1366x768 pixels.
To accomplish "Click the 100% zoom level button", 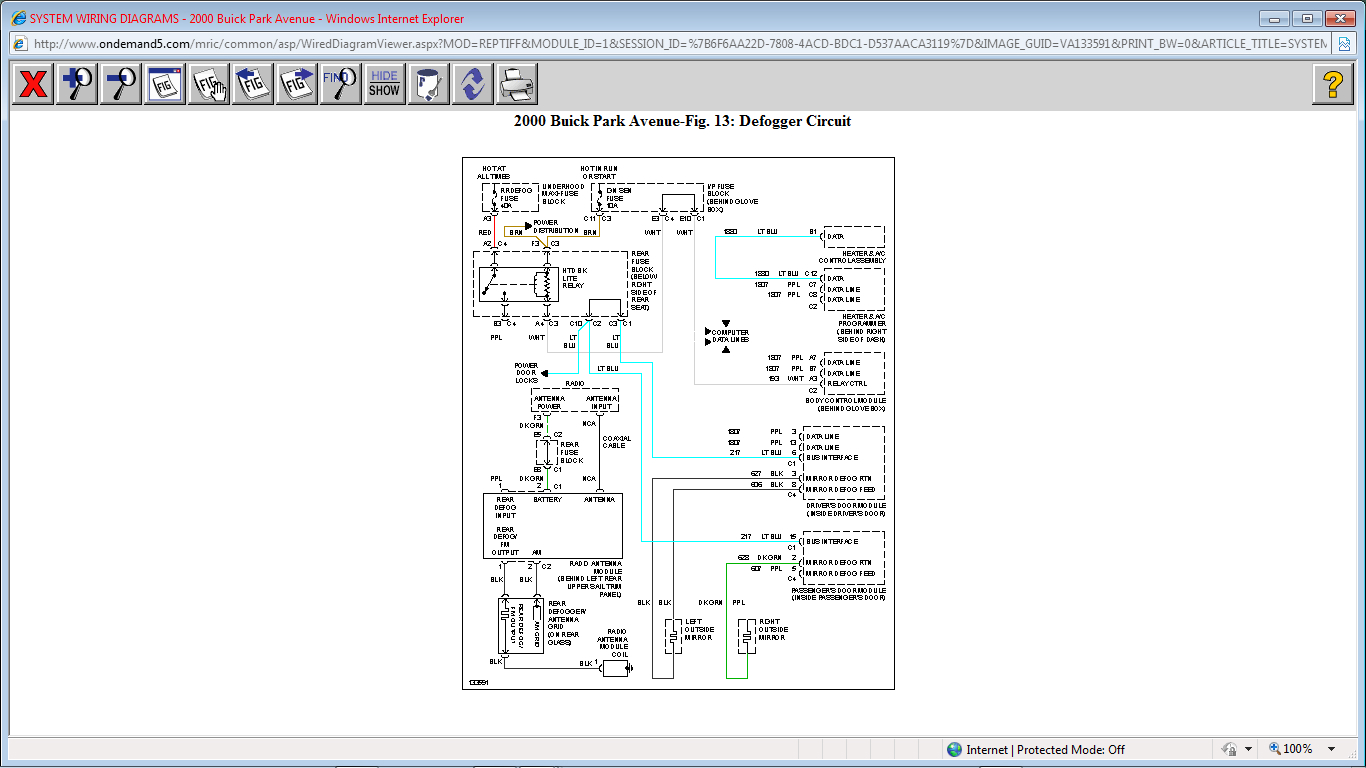I will point(1290,749).
